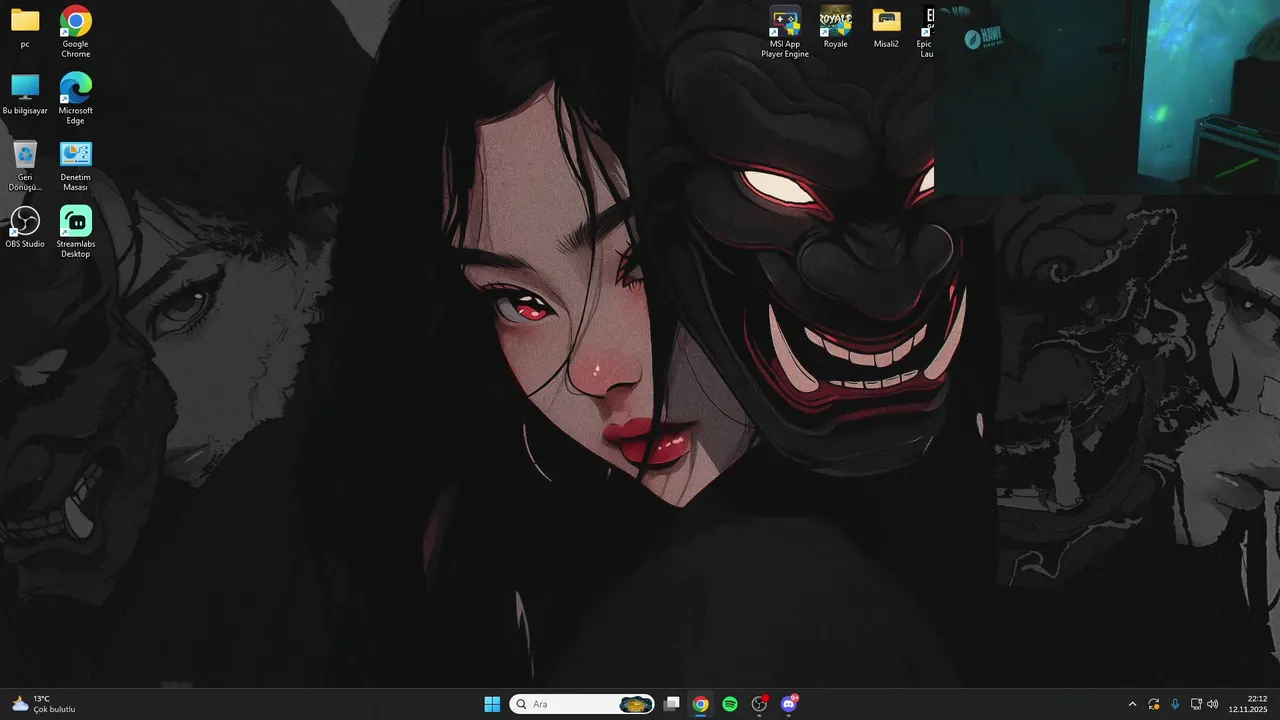1280x720 pixels.
Task: Select the Royale game shortcut
Action: coord(835,28)
